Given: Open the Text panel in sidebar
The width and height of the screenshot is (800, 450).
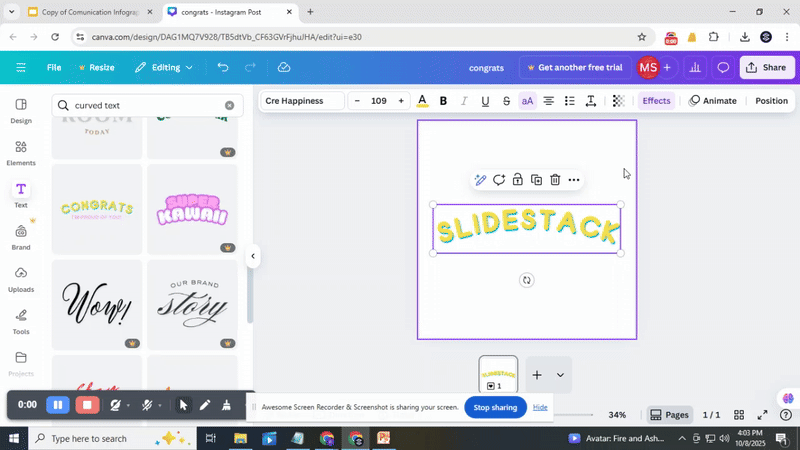Looking at the screenshot, I should [21, 194].
